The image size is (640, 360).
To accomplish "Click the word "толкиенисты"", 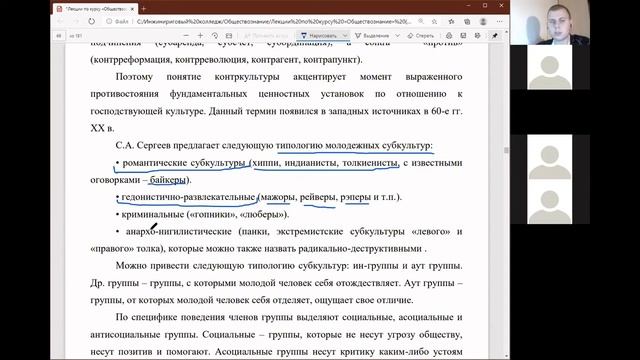I will click(370, 163).
